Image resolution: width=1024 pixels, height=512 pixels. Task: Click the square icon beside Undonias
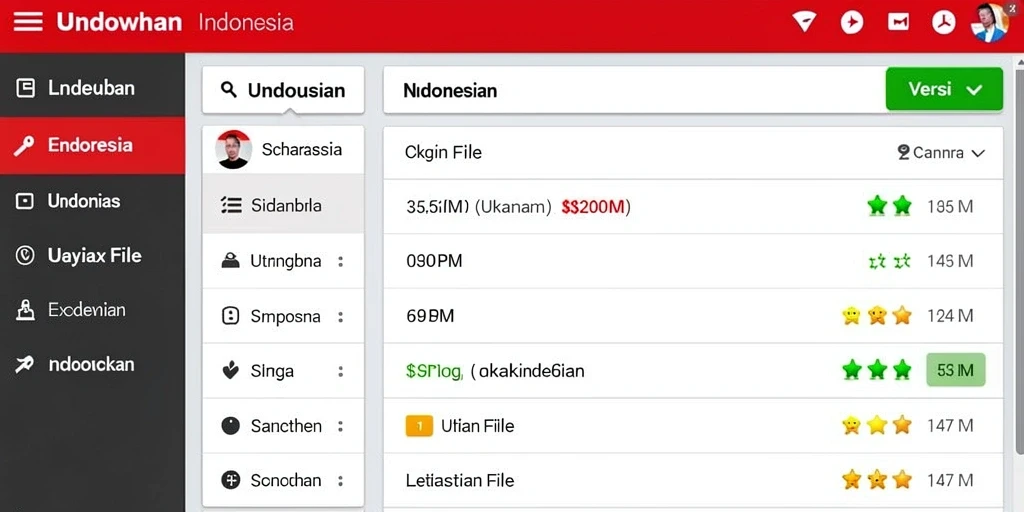click(25, 201)
